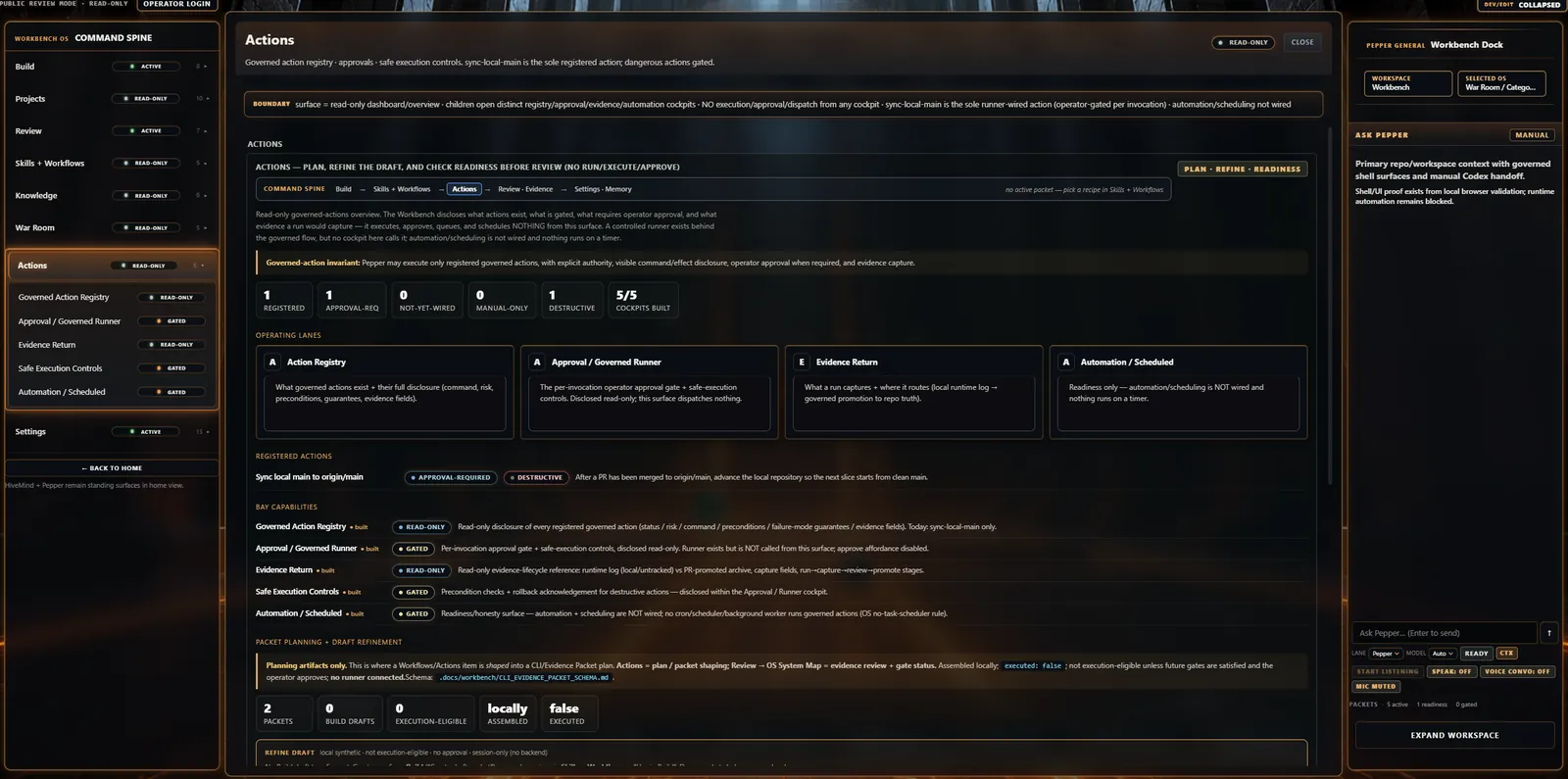Click the READ-ONLY badge in Governed Action Registry capability row
The width and height of the screenshot is (1568, 779).
[x=421, y=527]
